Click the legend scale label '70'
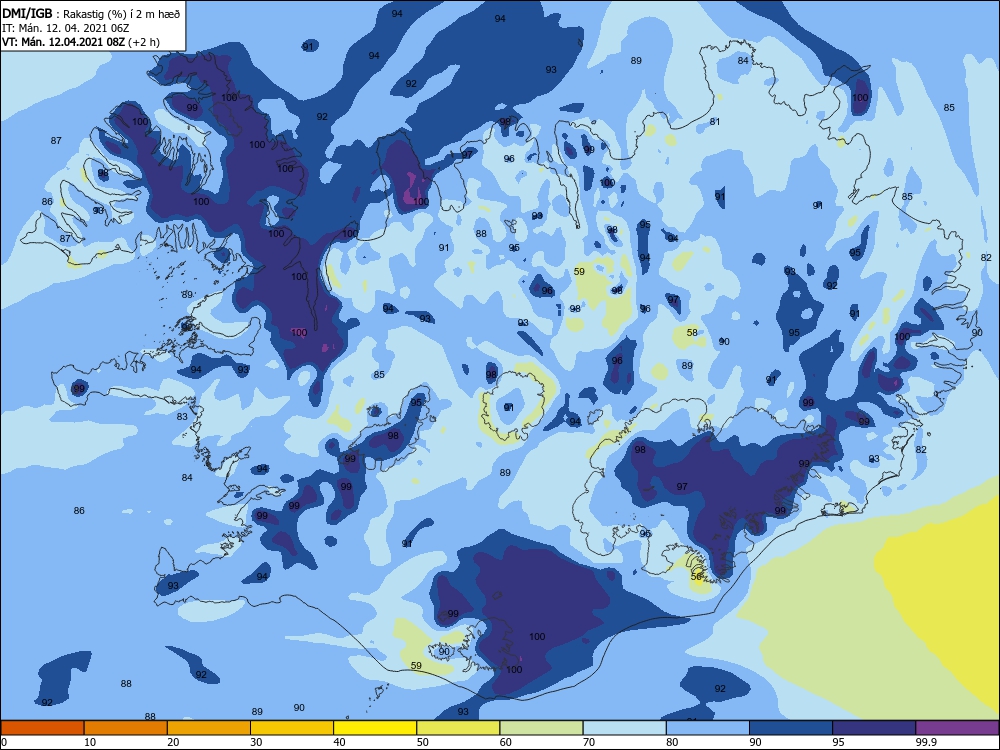The image size is (1000, 750). pos(589,742)
